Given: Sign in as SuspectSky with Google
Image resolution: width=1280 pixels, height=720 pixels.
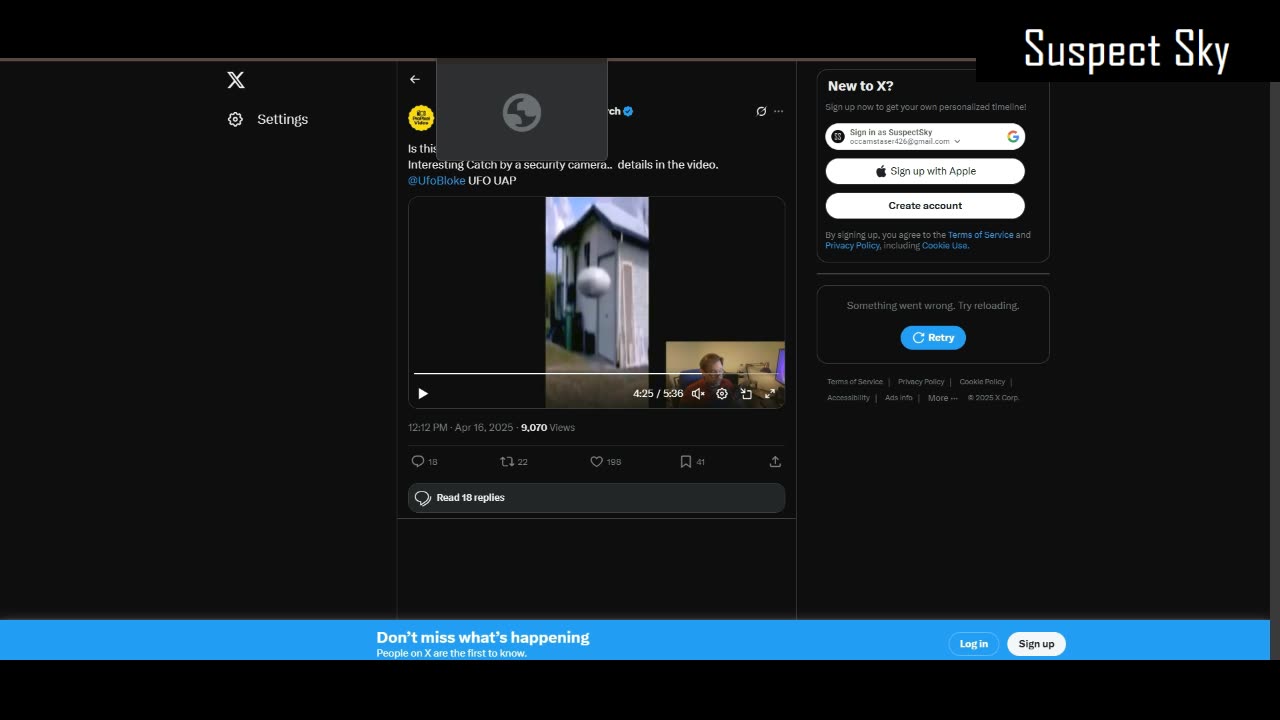Looking at the screenshot, I should pos(925,137).
